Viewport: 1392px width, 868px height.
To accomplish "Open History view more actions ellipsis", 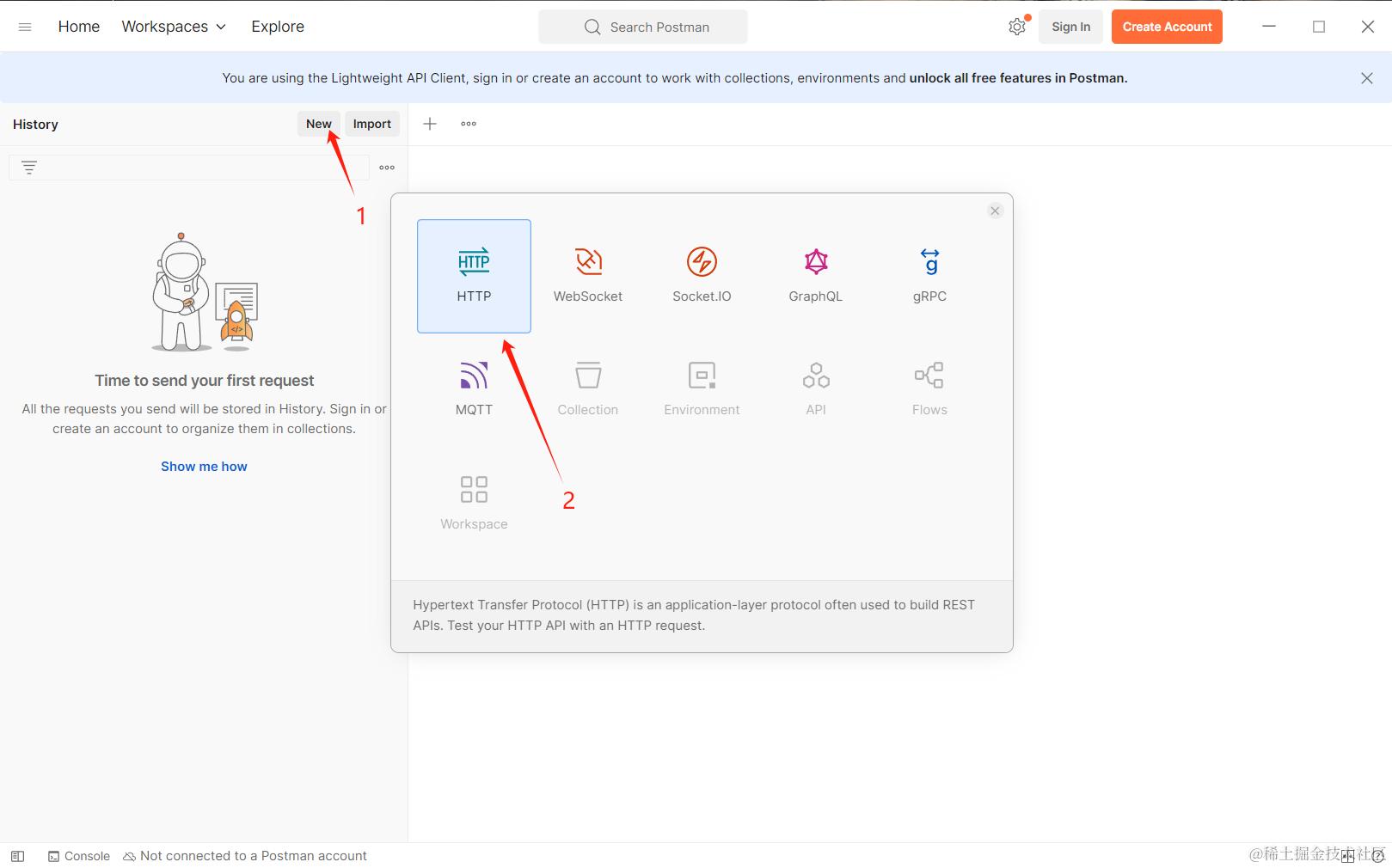I will (x=387, y=168).
